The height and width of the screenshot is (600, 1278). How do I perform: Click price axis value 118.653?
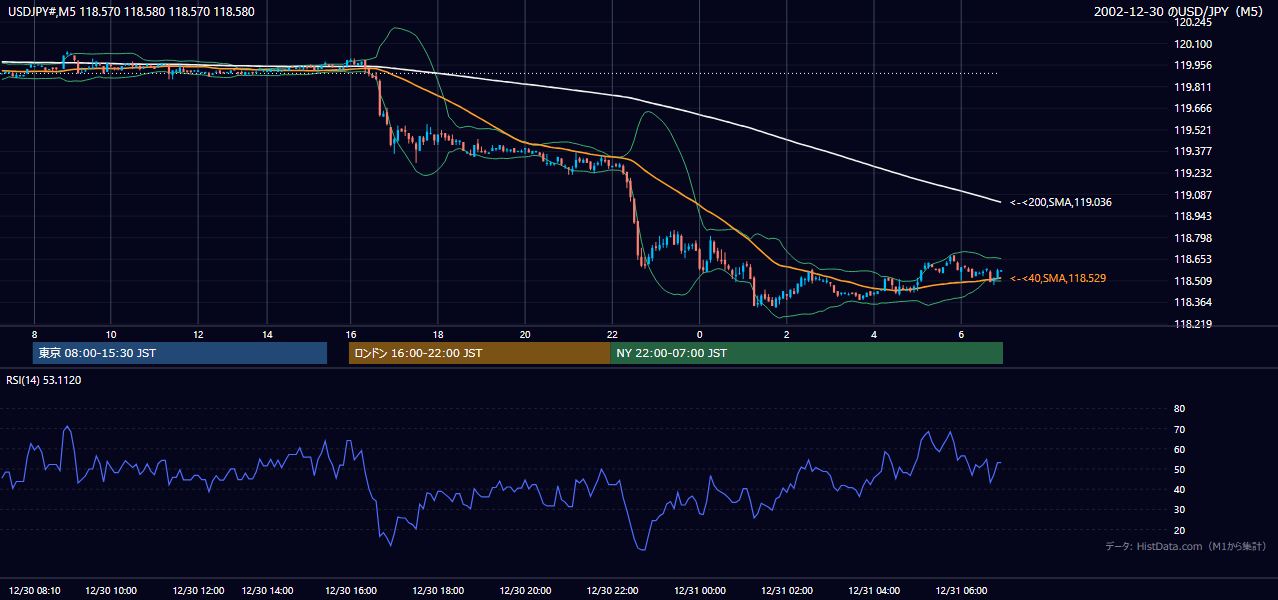click(1194, 259)
